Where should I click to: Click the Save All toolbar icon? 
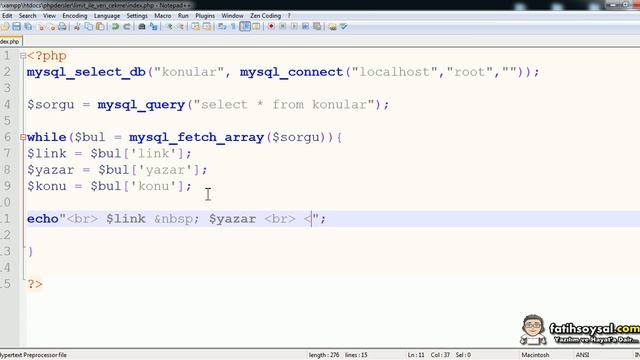[28, 27]
